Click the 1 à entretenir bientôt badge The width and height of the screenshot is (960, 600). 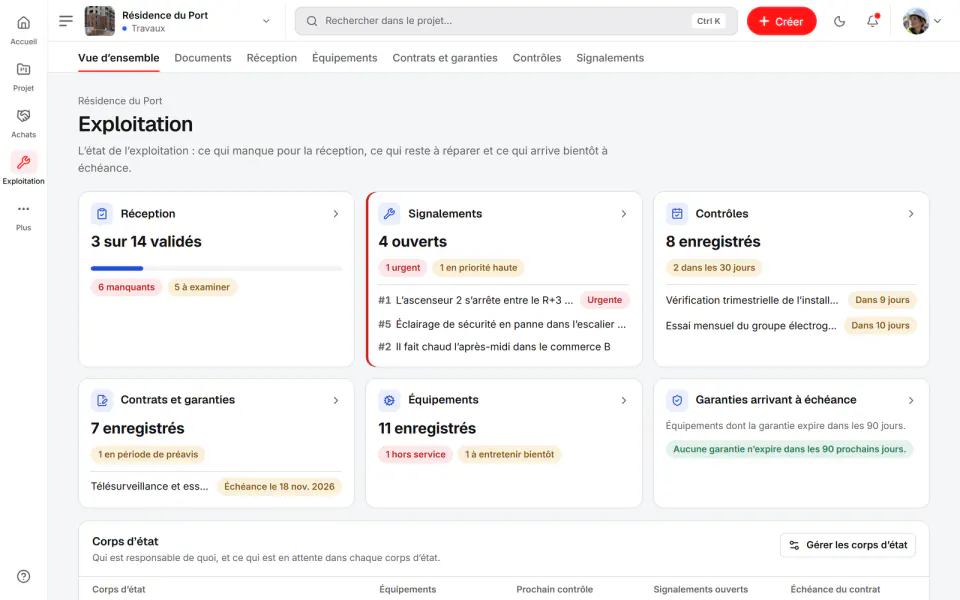[509, 454]
